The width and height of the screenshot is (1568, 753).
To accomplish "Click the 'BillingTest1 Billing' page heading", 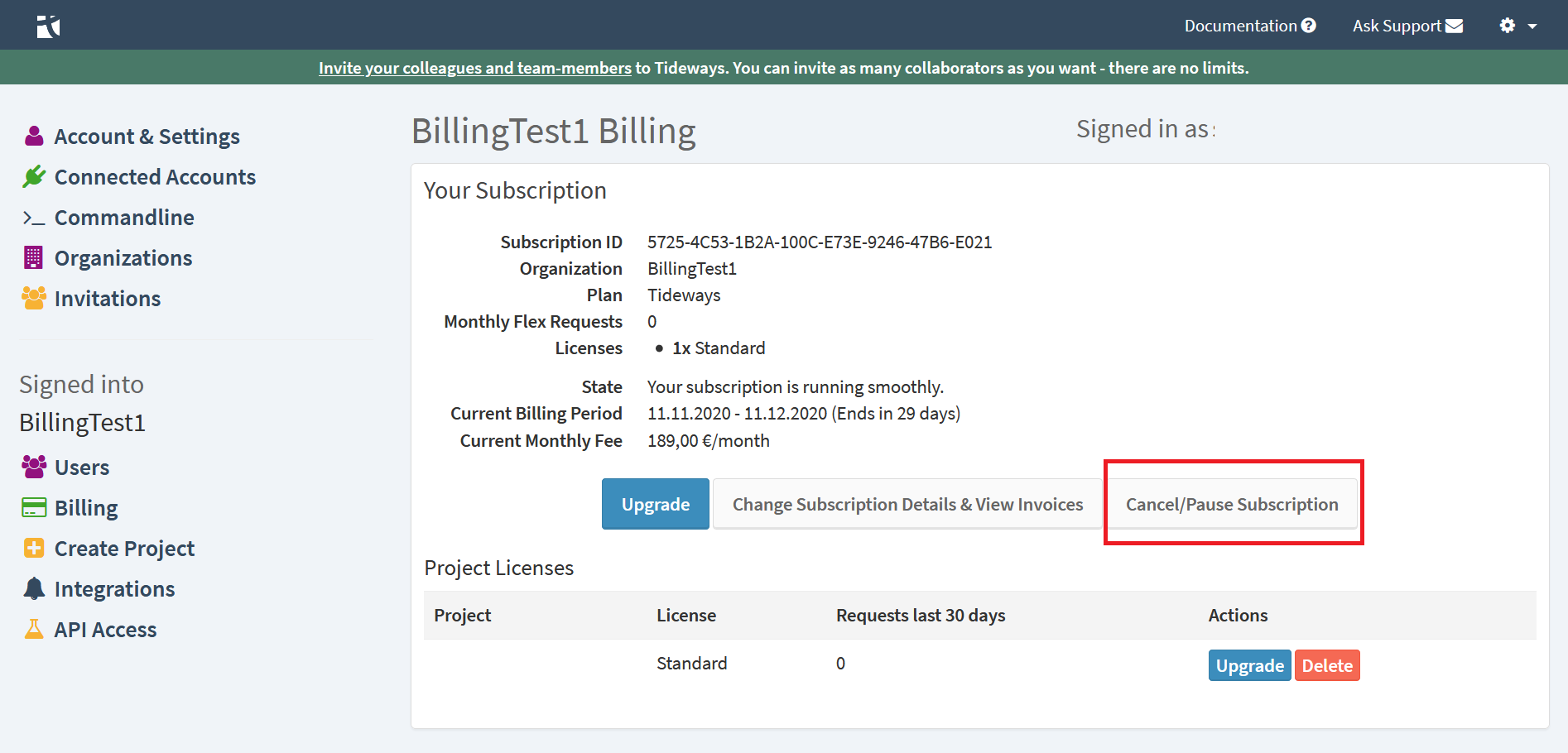I will (554, 131).
